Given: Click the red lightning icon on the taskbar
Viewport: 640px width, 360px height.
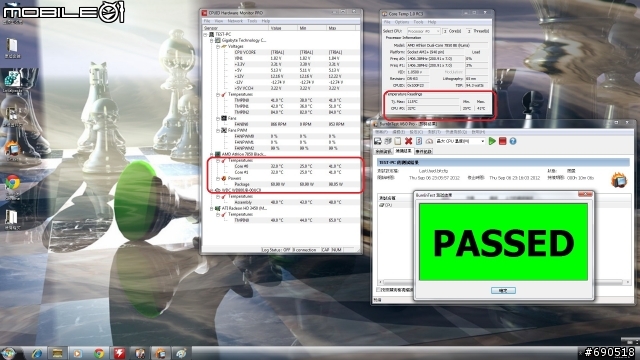Looking at the screenshot, I should point(119,353).
